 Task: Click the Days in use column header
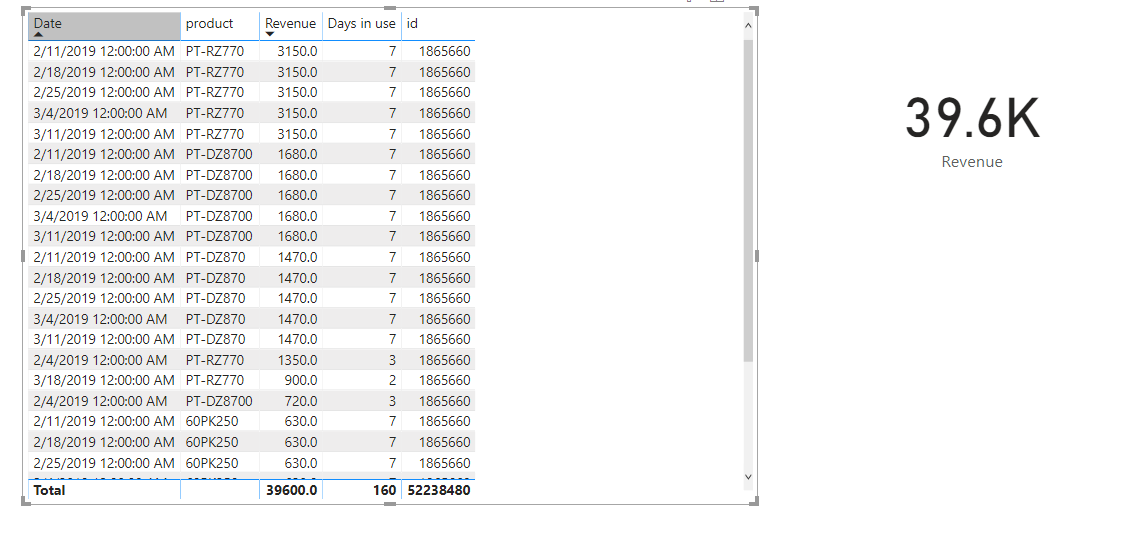(362, 26)
